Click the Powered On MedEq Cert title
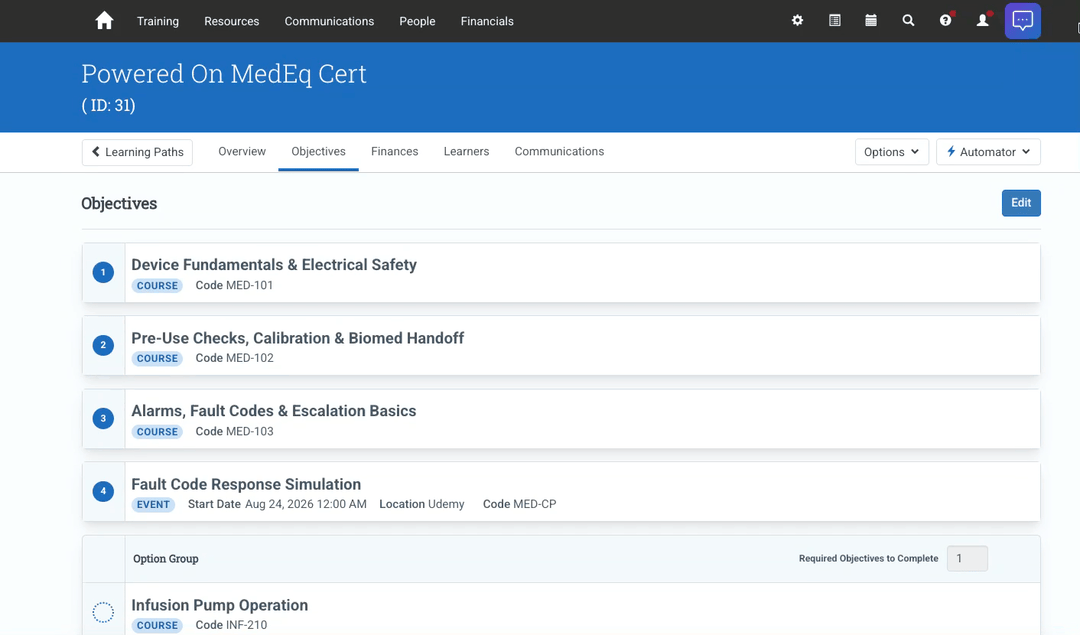 [x=224, y=74]
